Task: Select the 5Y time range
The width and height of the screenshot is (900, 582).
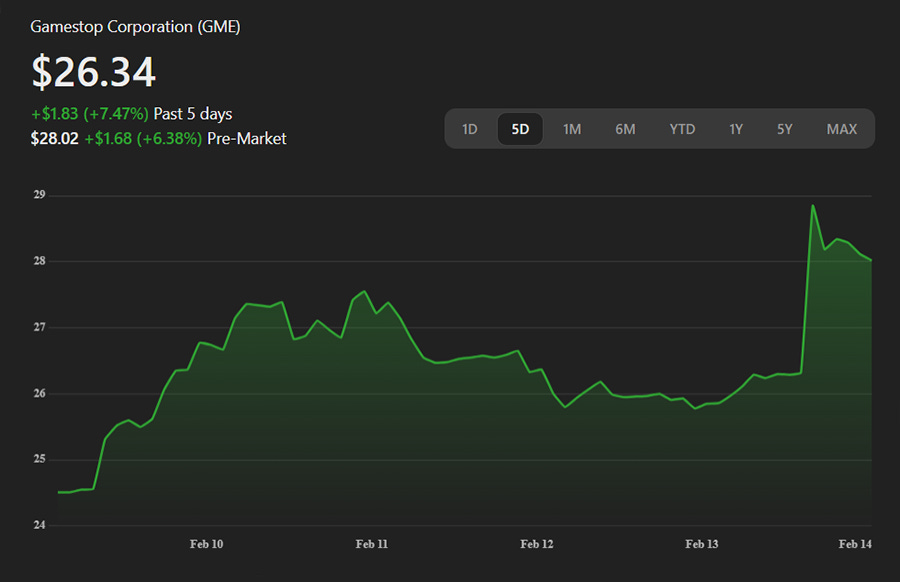Action: (785, 129)
